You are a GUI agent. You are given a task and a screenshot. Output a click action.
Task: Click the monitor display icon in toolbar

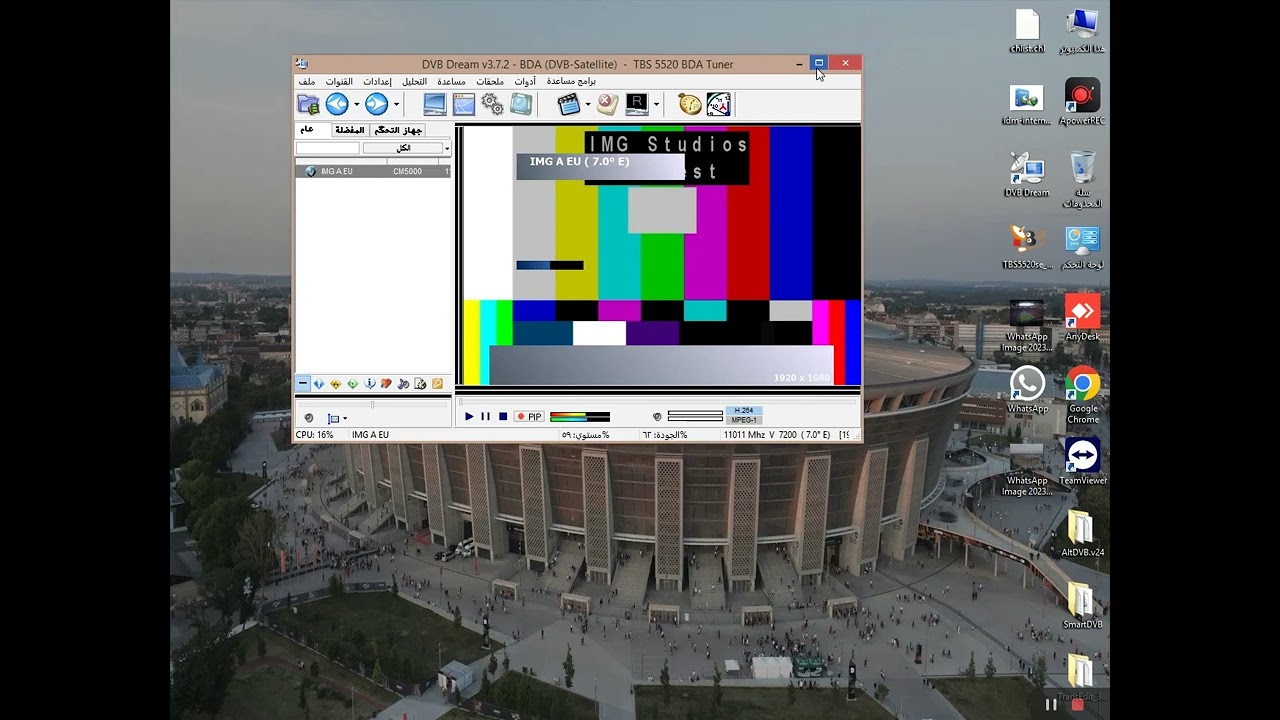point(435,104)
